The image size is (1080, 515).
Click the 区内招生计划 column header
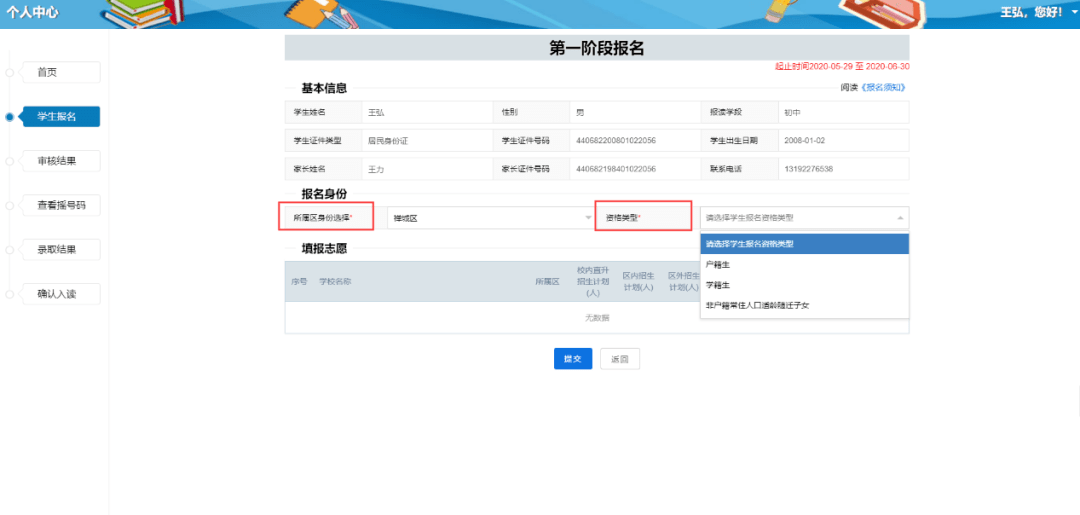click(x=638, y=282)
